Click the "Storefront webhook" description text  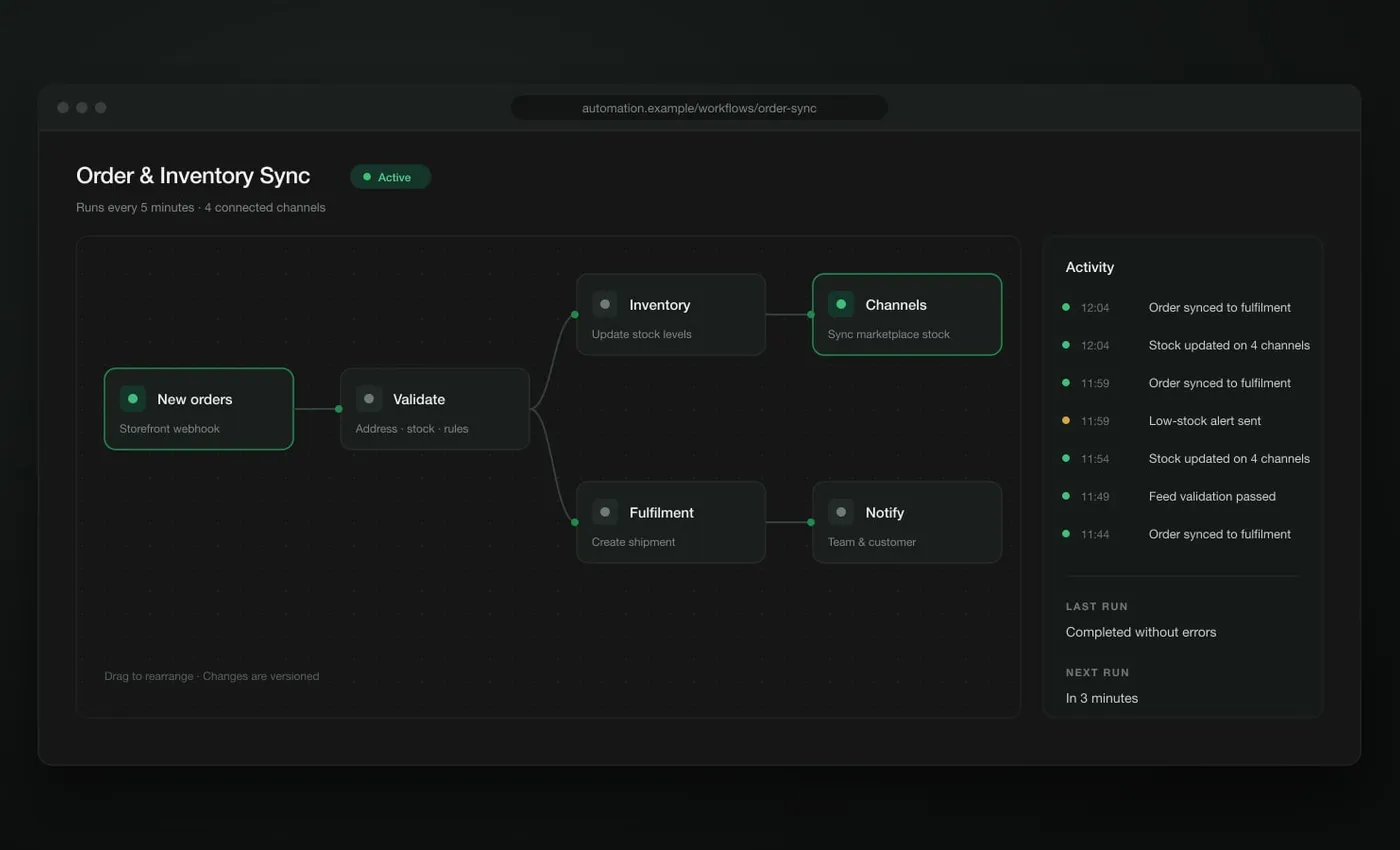click(170, 429)
